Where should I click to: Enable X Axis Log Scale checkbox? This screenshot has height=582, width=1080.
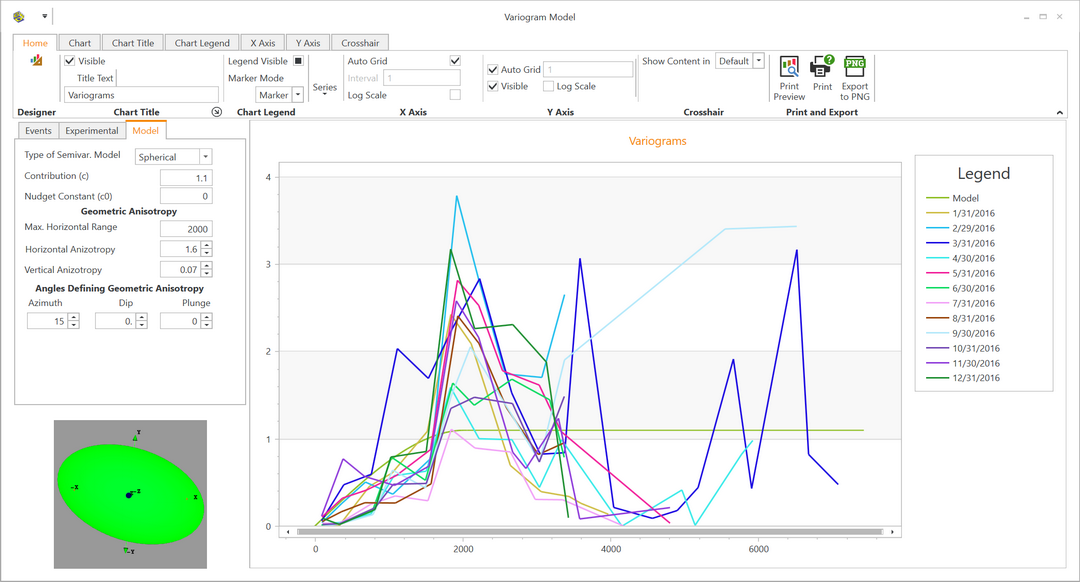coord(455,94)
